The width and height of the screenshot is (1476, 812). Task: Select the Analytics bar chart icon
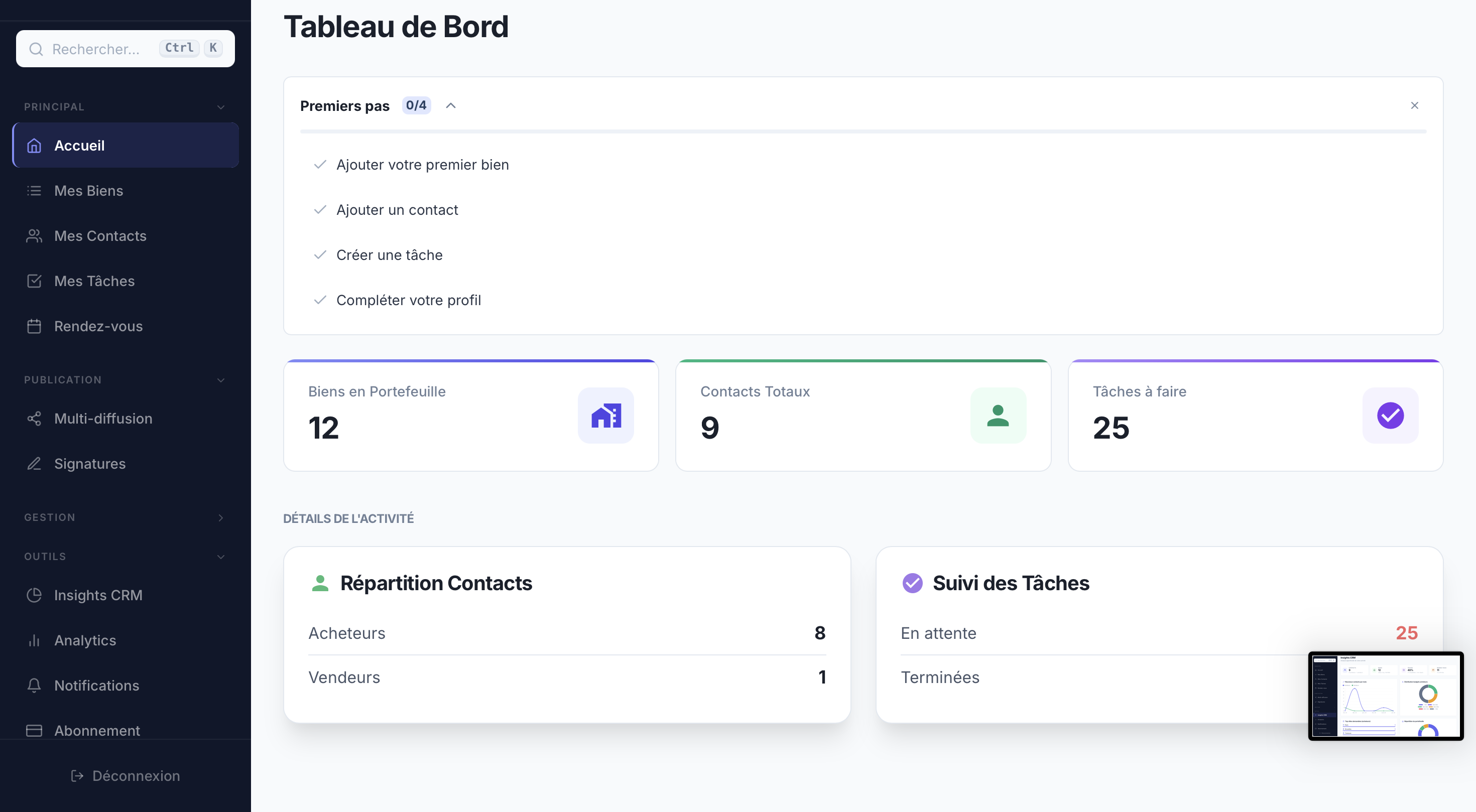tap(34, 640)
